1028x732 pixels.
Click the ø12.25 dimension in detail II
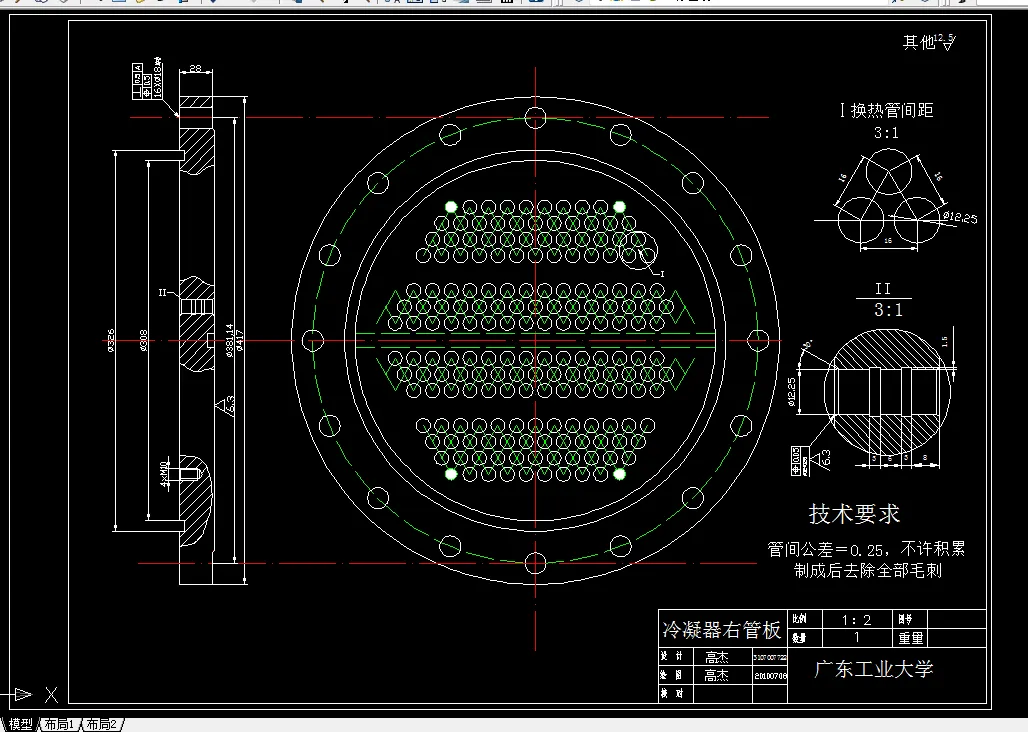click(x=792, y=393)
